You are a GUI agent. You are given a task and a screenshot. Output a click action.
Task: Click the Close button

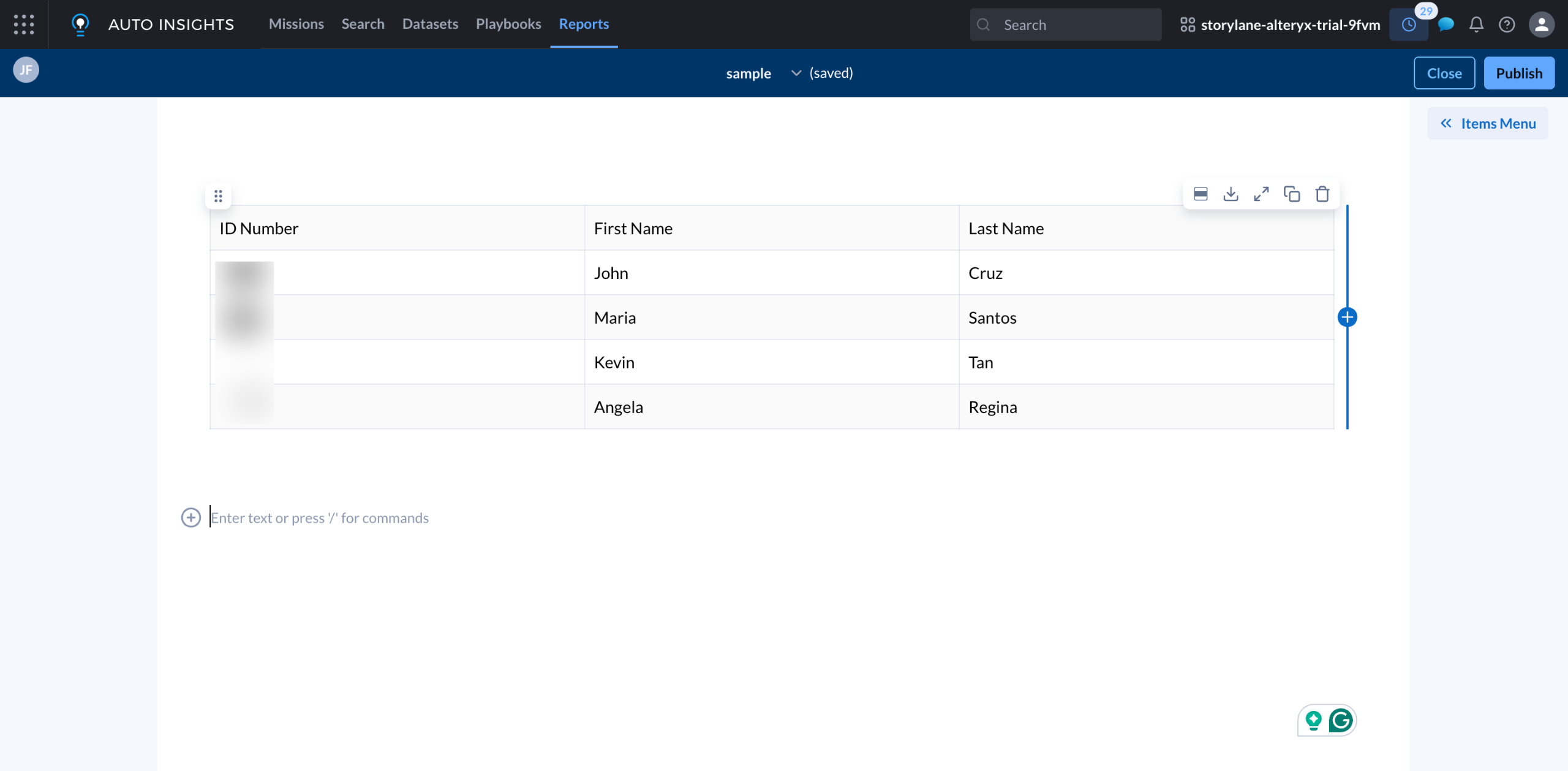1444,73
